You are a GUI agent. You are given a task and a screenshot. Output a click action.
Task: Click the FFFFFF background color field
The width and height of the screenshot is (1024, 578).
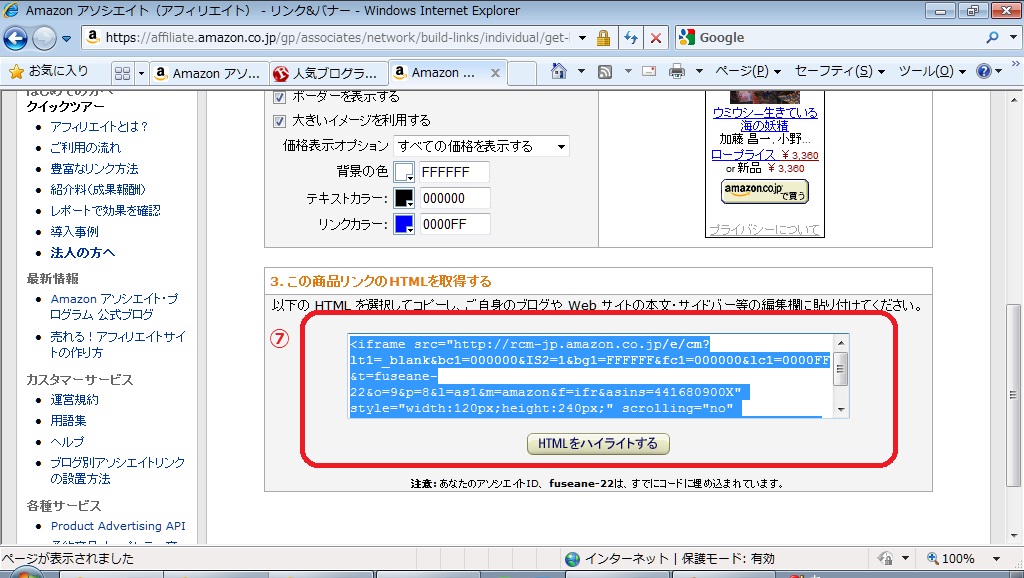[455, 172]
